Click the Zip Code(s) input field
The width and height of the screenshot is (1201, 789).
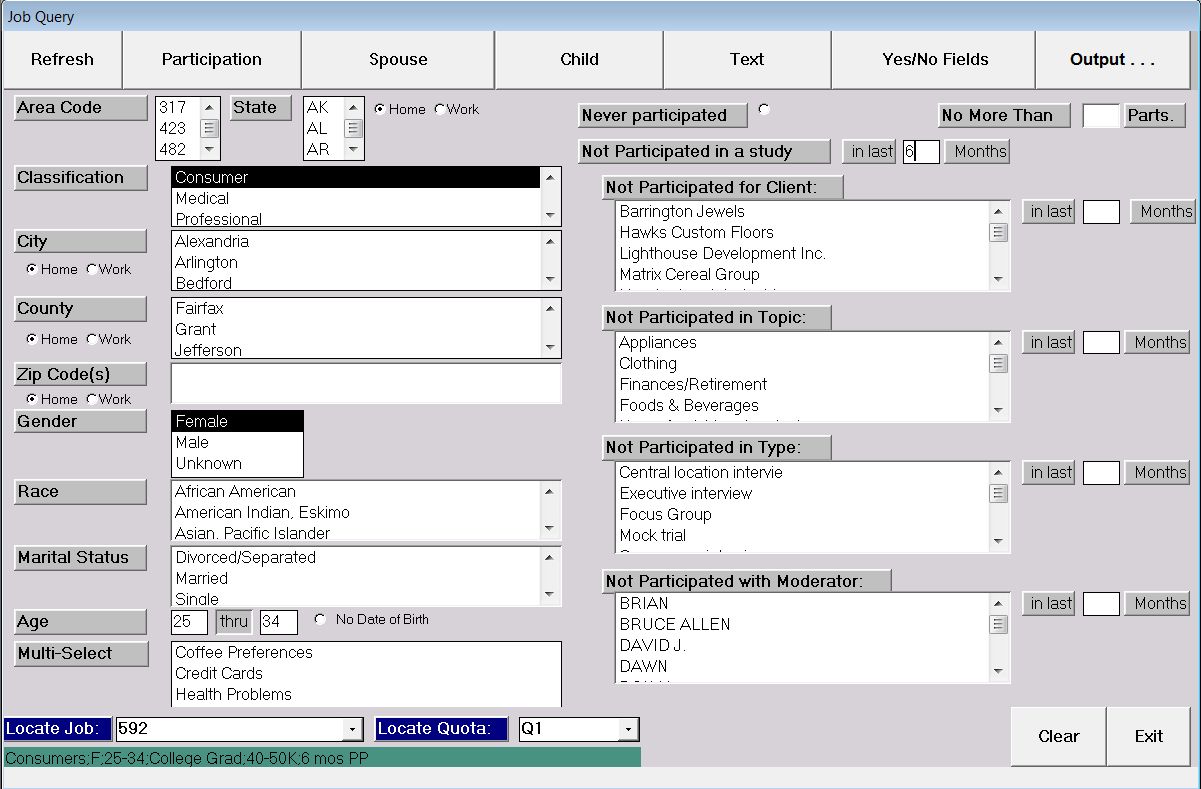pyautogui.click(x=366, y=384)
